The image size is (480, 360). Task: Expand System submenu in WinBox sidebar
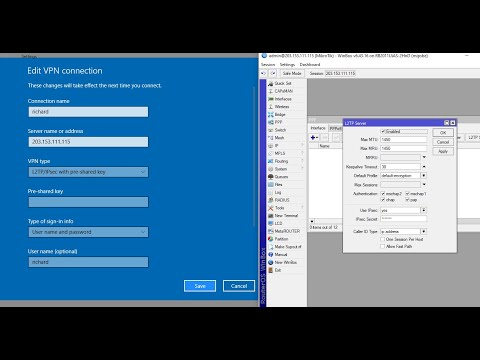[302, 169]
